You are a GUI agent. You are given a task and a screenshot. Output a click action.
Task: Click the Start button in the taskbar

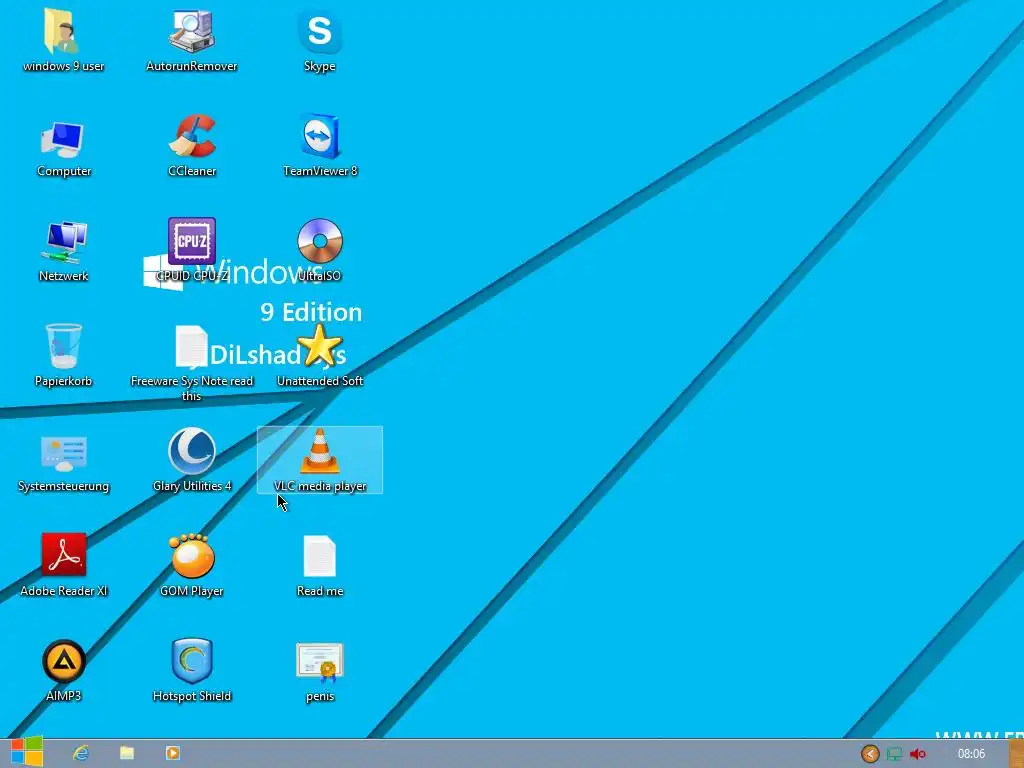[27, 753]
